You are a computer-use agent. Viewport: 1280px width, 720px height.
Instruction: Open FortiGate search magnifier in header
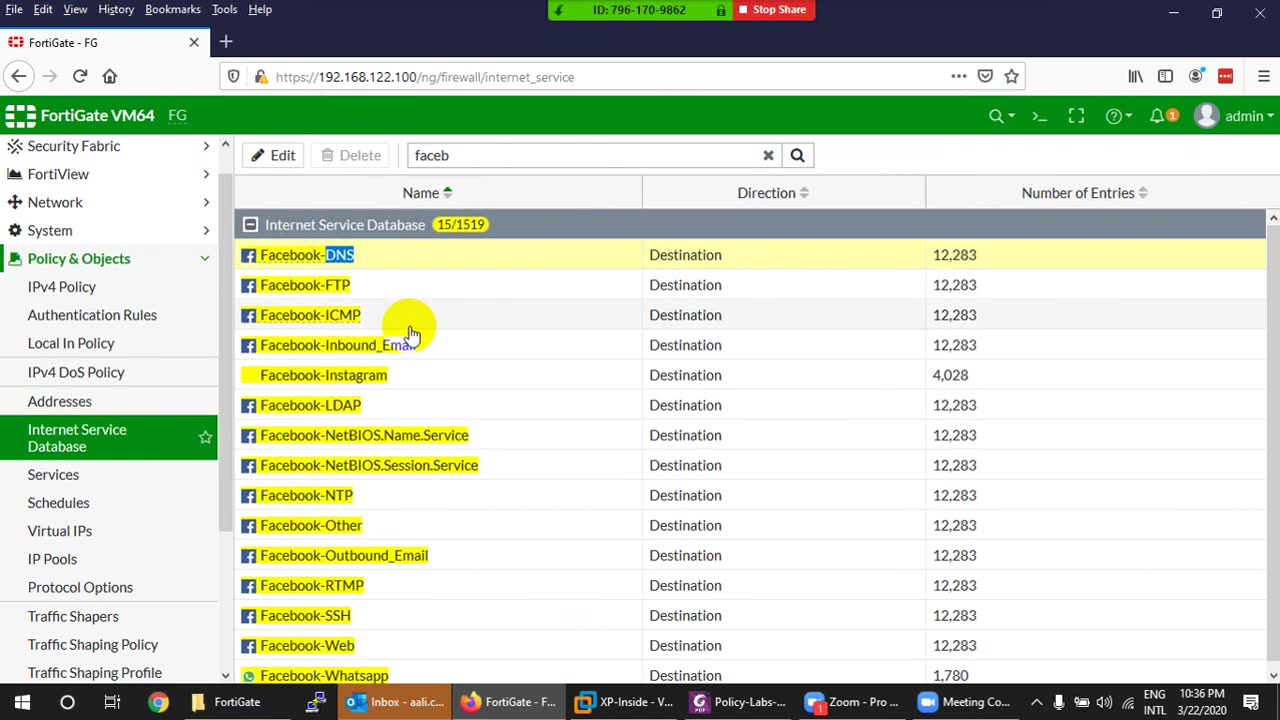tap(1001, 116)
